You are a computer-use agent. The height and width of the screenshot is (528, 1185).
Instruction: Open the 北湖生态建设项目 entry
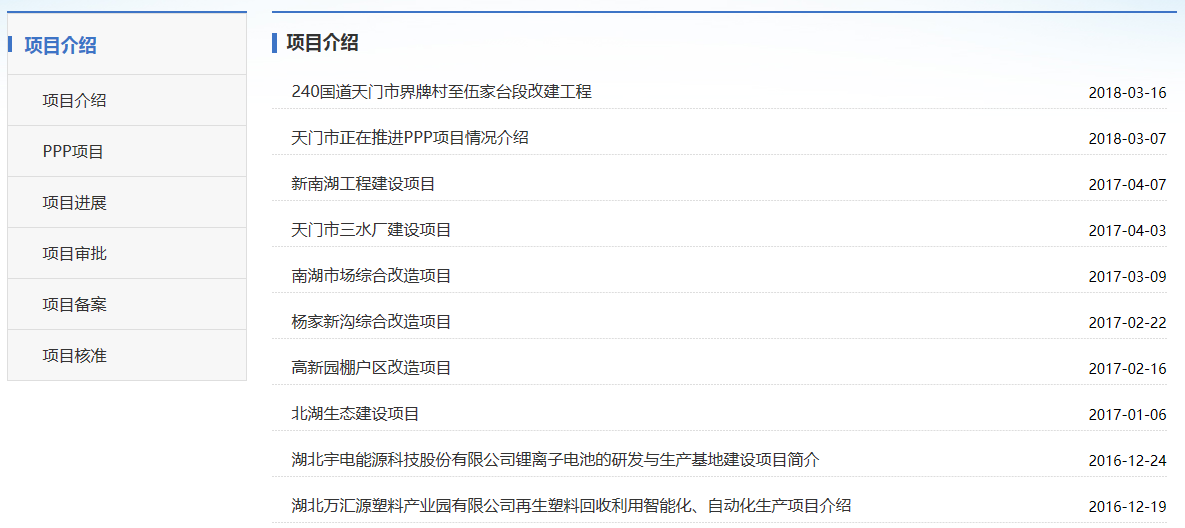pyautogui.click(x=355, y=414)
